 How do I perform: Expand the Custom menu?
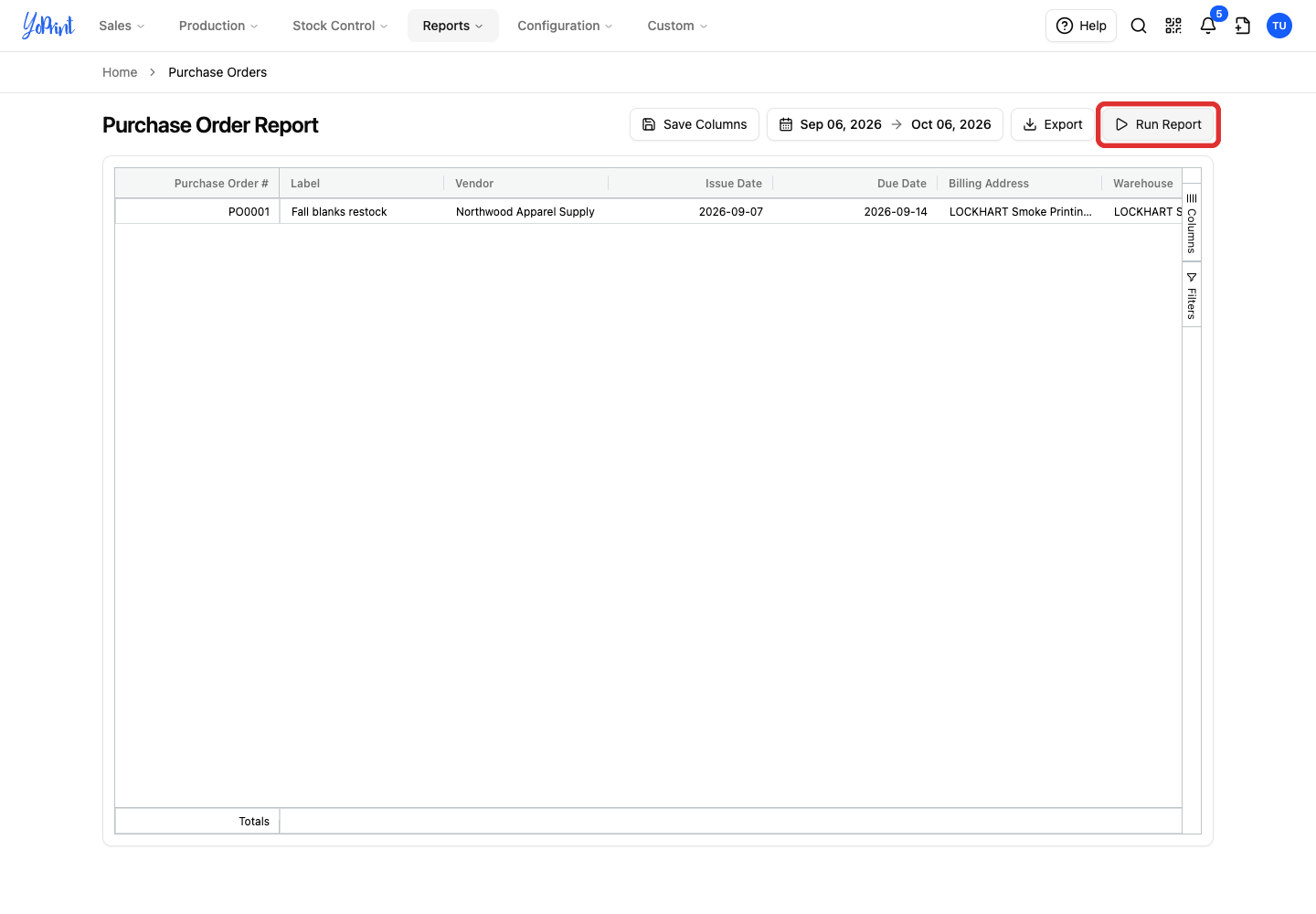(x=677, y=26)
